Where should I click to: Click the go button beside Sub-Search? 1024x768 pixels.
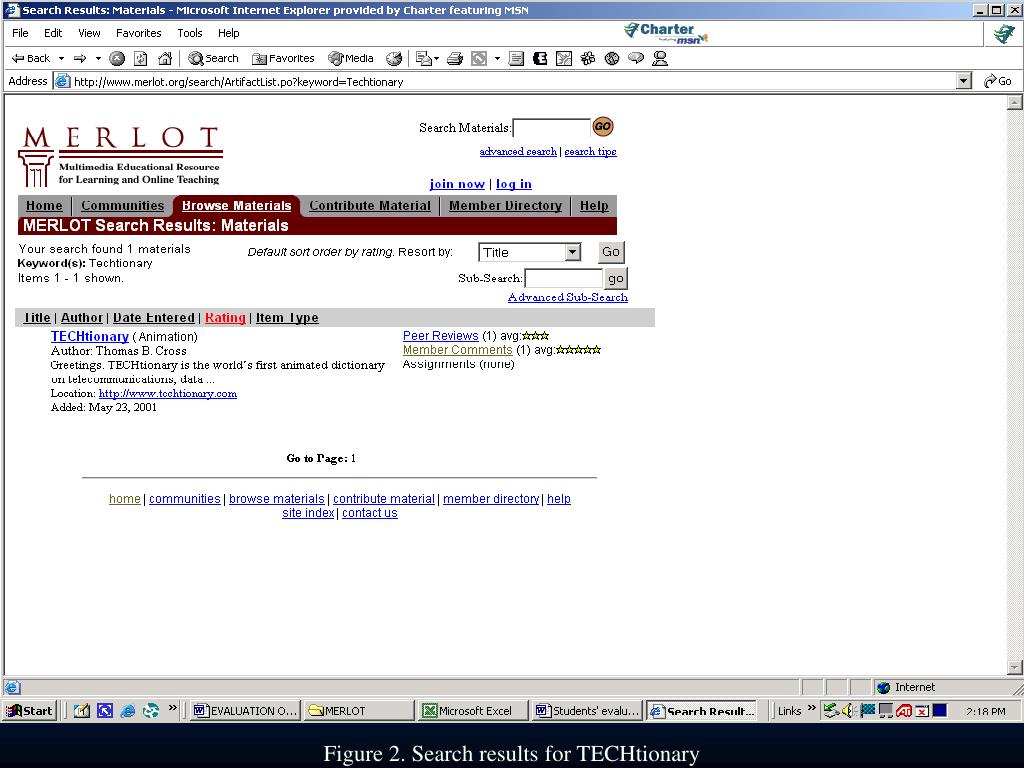point(616,279)
